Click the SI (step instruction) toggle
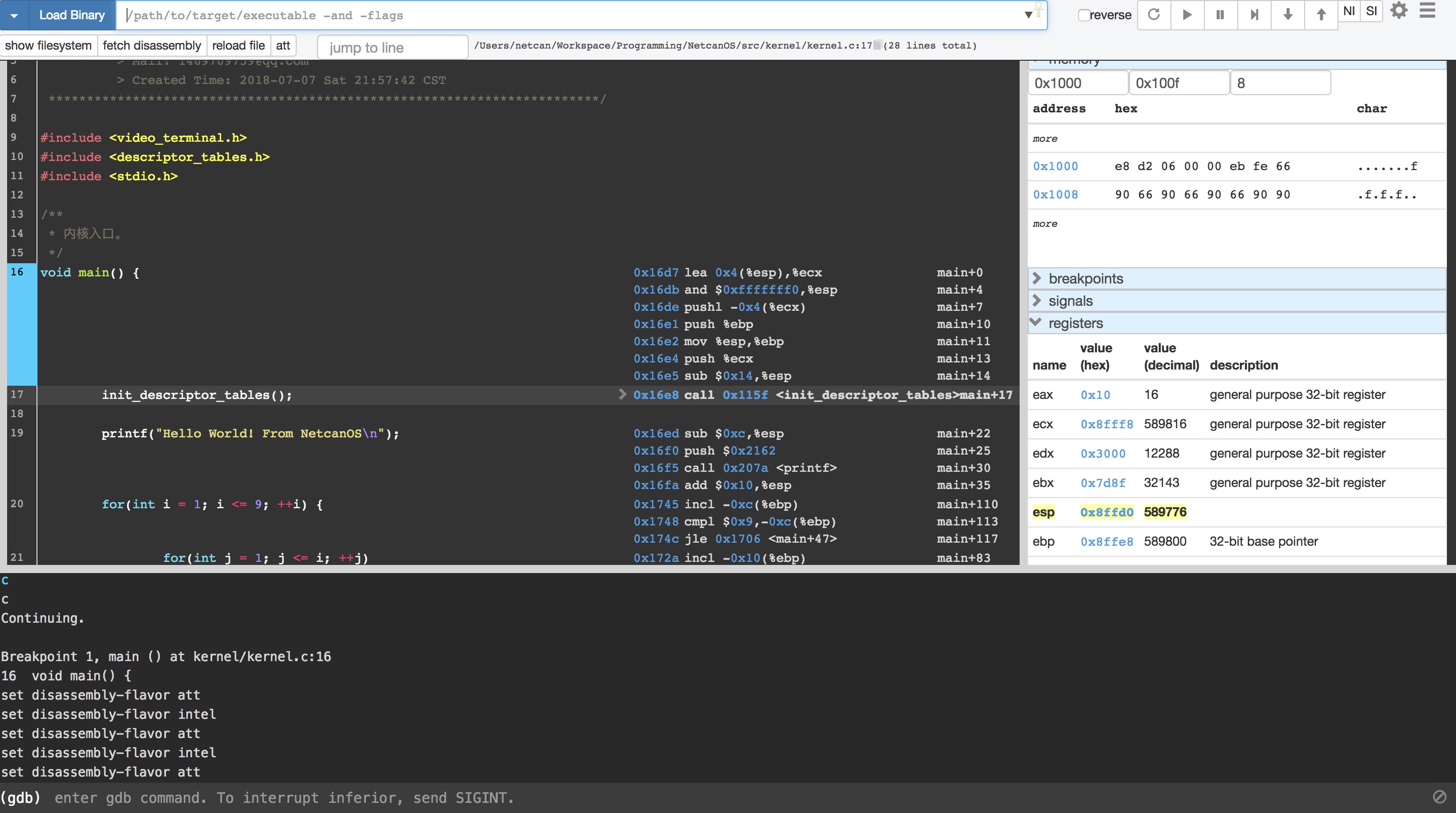The height and width of the screenshot is (813, 1456). (1372, 13)
